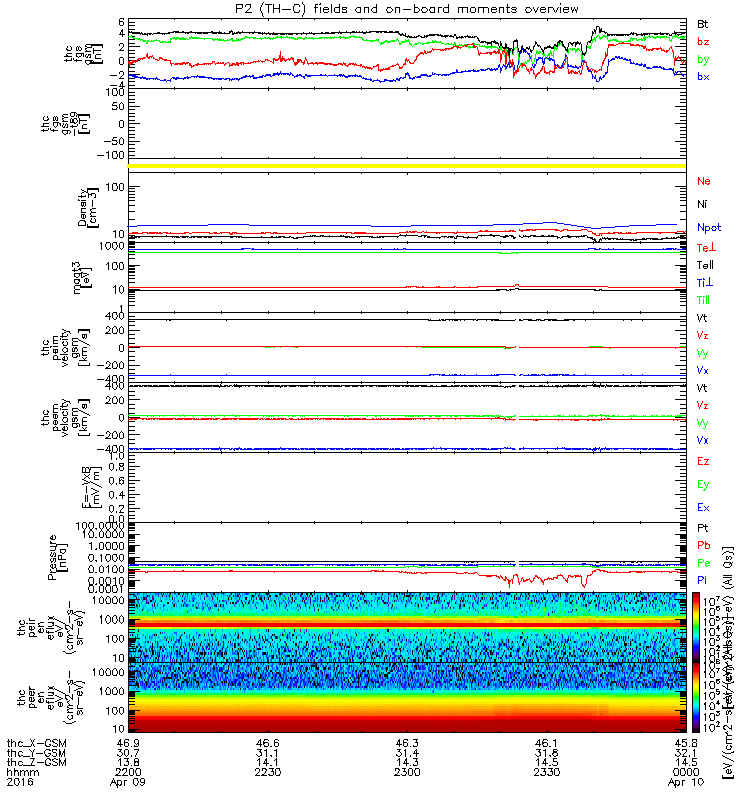Click the blue Npot legend label
Image resolution: width=750 pixels, height=800 pixels.
point(709,228)
